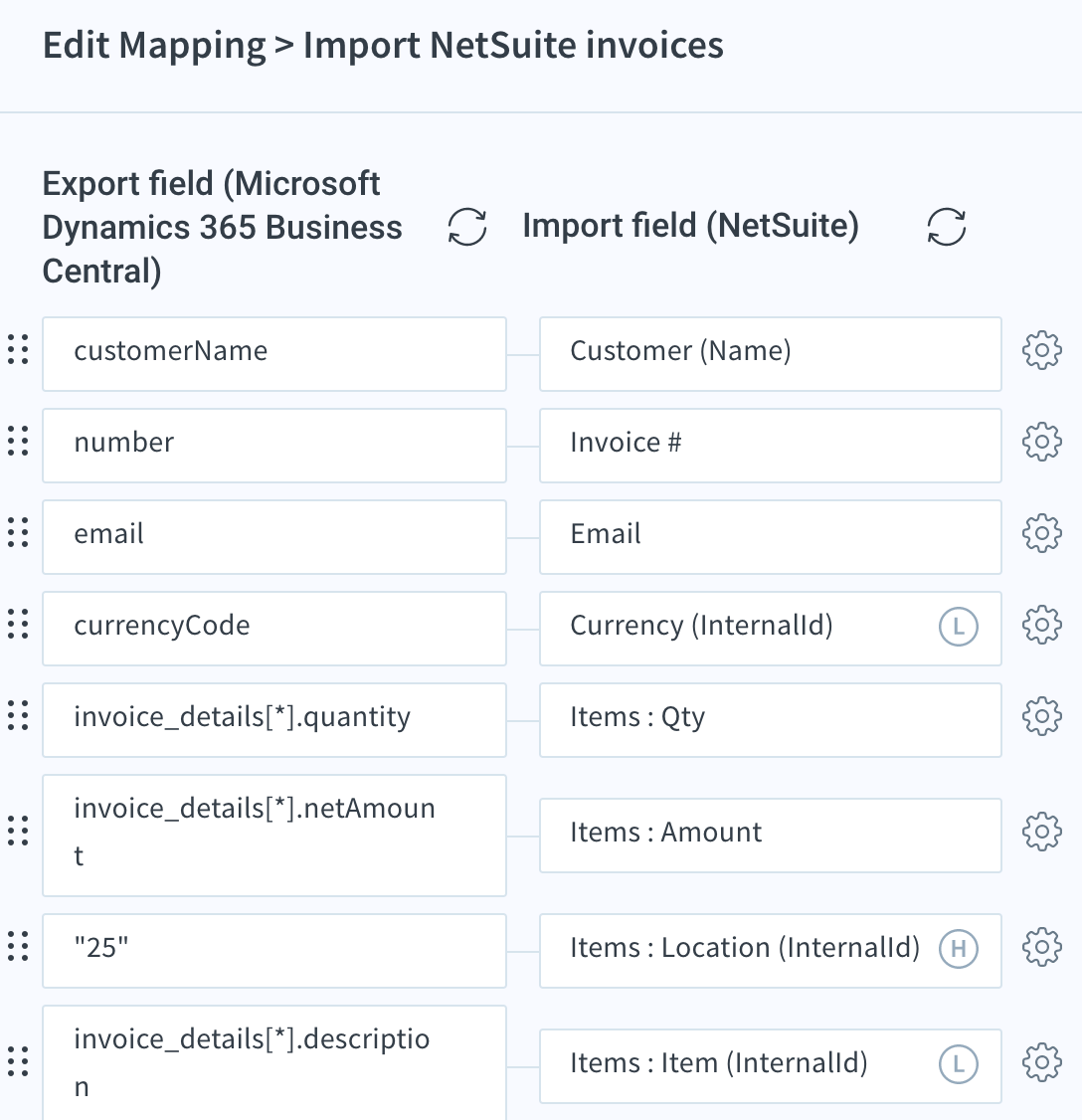Click the drag handle beside description row

(x=18, y=1061)
